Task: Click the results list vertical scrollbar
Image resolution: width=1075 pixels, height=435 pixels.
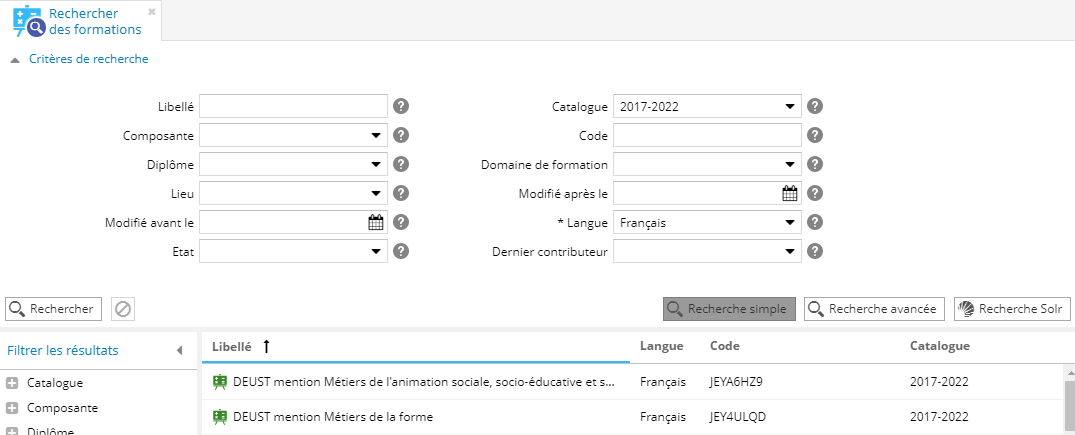Action: [x=1068, y=400]
